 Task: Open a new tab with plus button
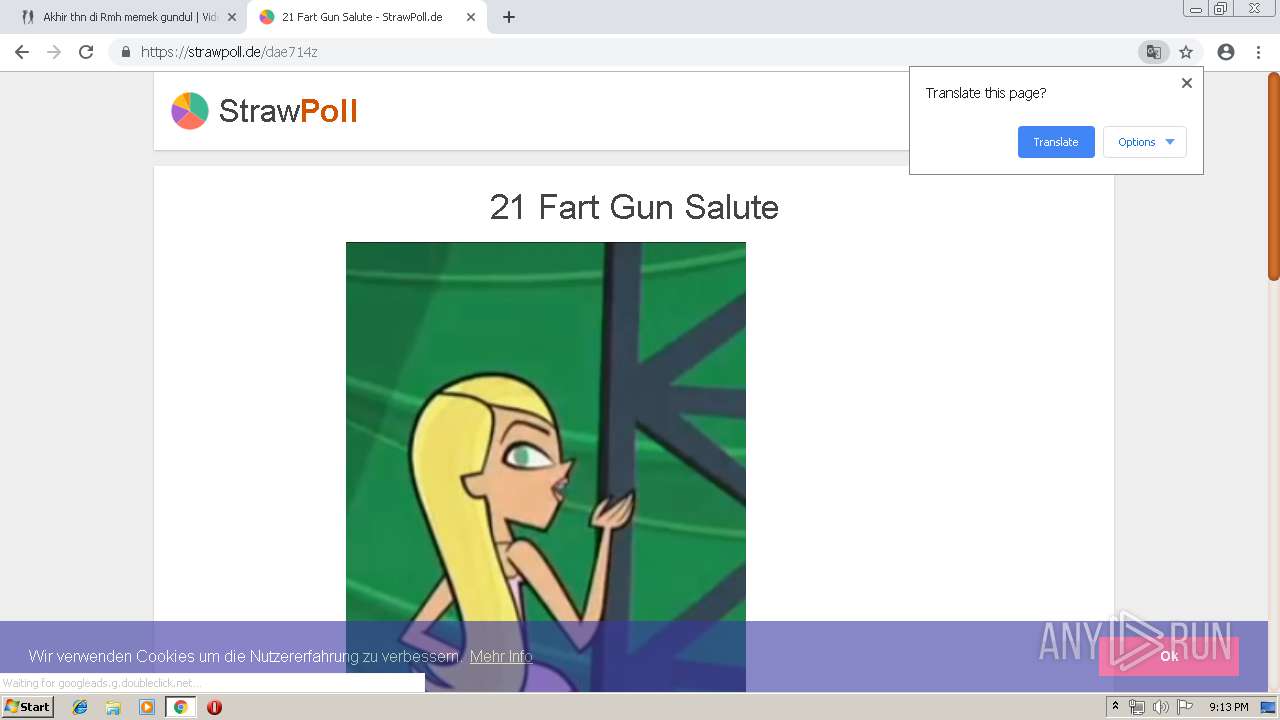[x=508, y=17]
